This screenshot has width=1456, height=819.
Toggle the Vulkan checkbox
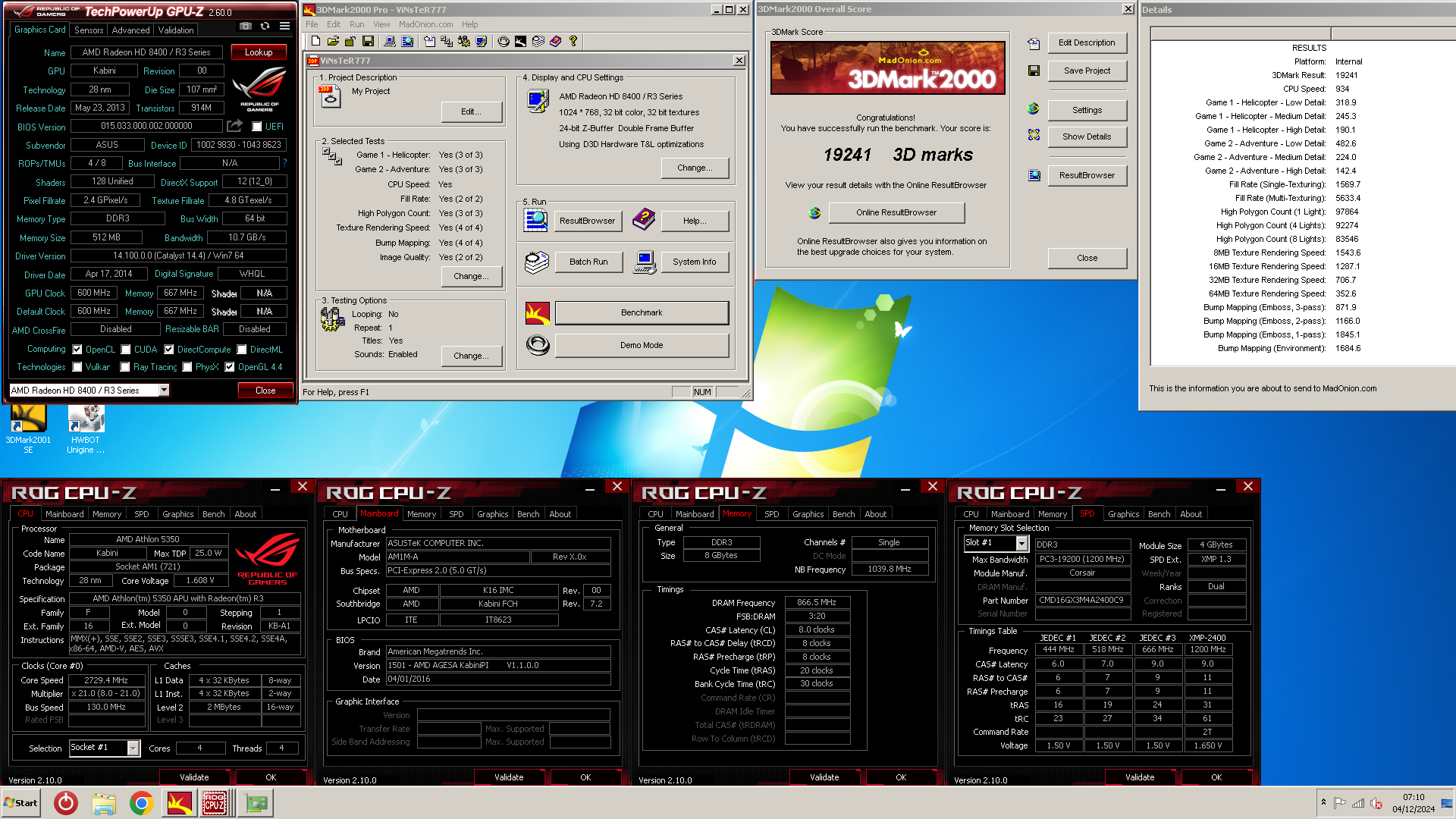tap(77, 367)
